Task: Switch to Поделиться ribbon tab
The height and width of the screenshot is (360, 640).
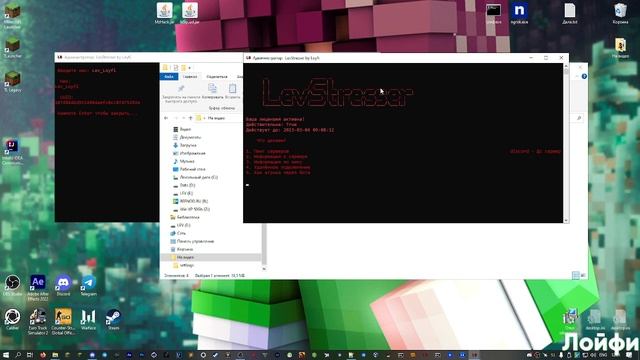Action: point(217,76)
